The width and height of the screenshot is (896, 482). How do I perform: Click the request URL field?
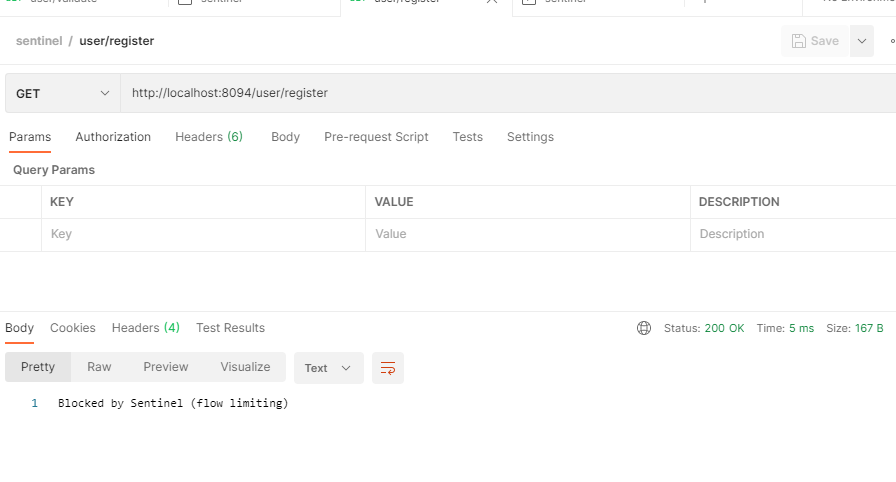pyautogui.click(x=508, y=93)
